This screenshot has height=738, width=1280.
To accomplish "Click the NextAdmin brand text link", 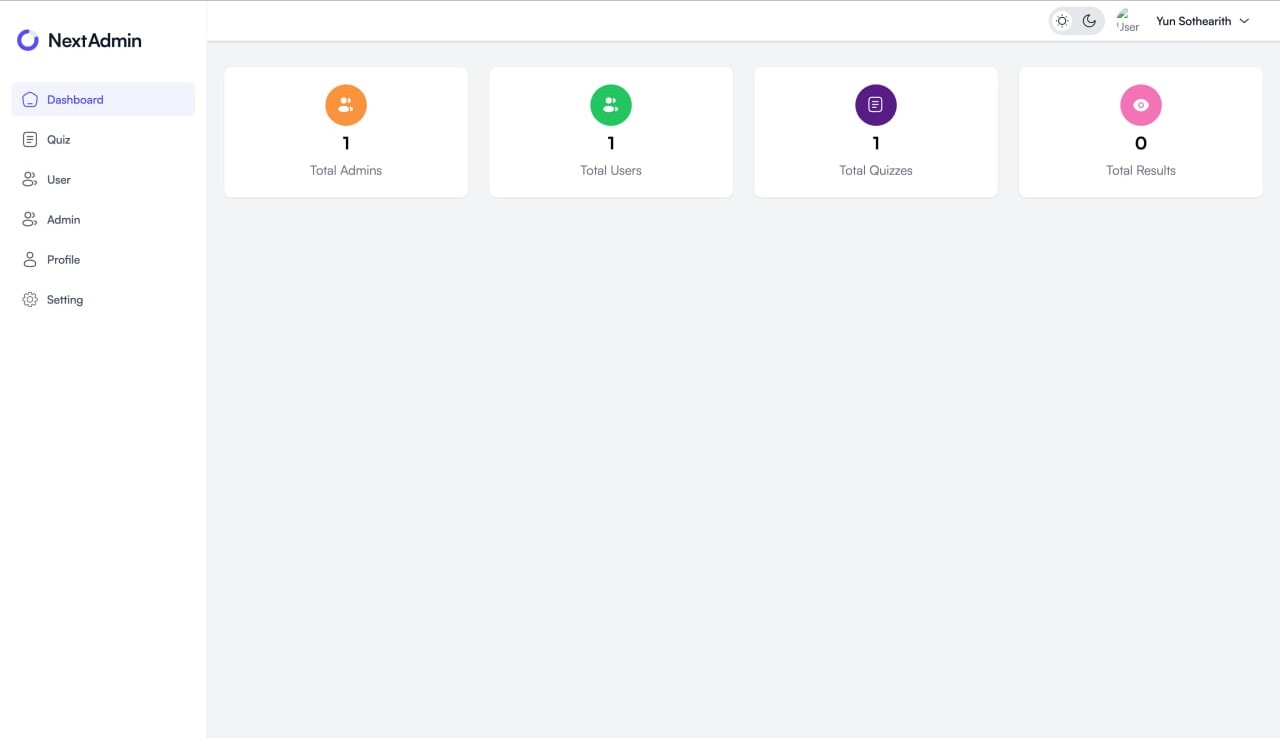I will 95,41.
